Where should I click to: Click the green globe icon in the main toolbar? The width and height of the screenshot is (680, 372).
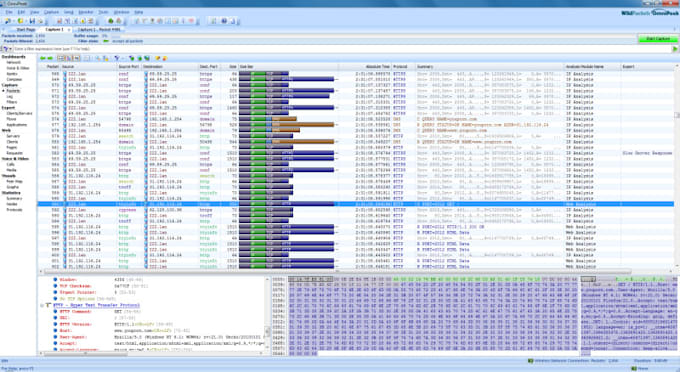(x=111, y=21)
